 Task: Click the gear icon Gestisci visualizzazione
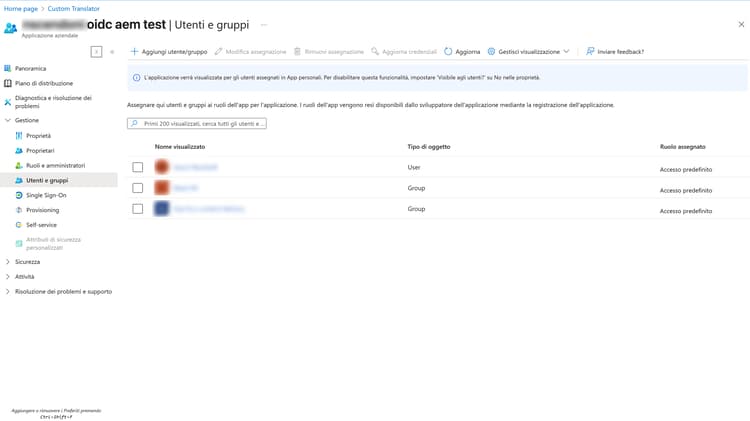pyautogui.click(x=491, y=51)
